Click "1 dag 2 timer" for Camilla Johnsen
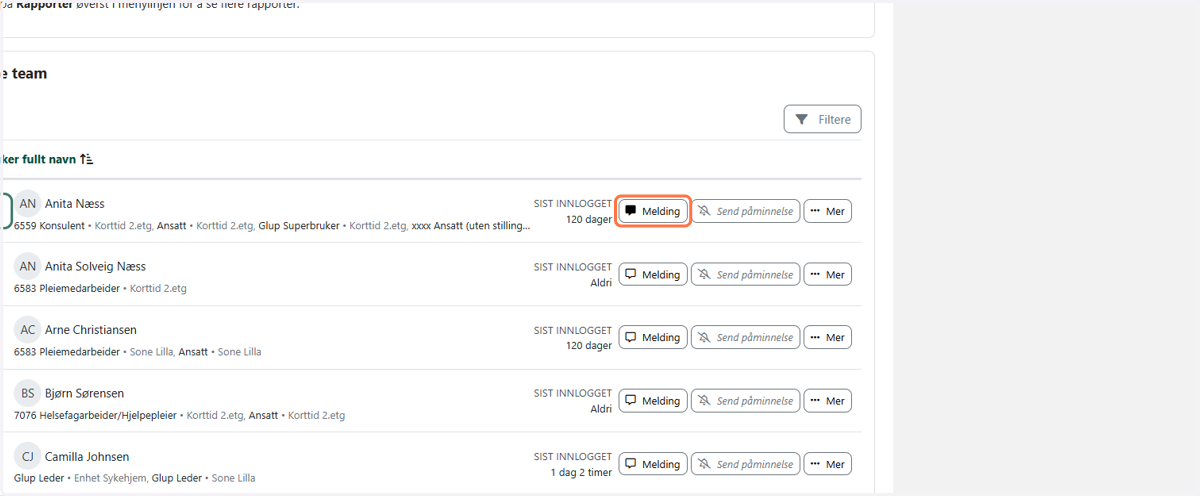This screenshot has height=496, width=1200. [x=581, y=472]
